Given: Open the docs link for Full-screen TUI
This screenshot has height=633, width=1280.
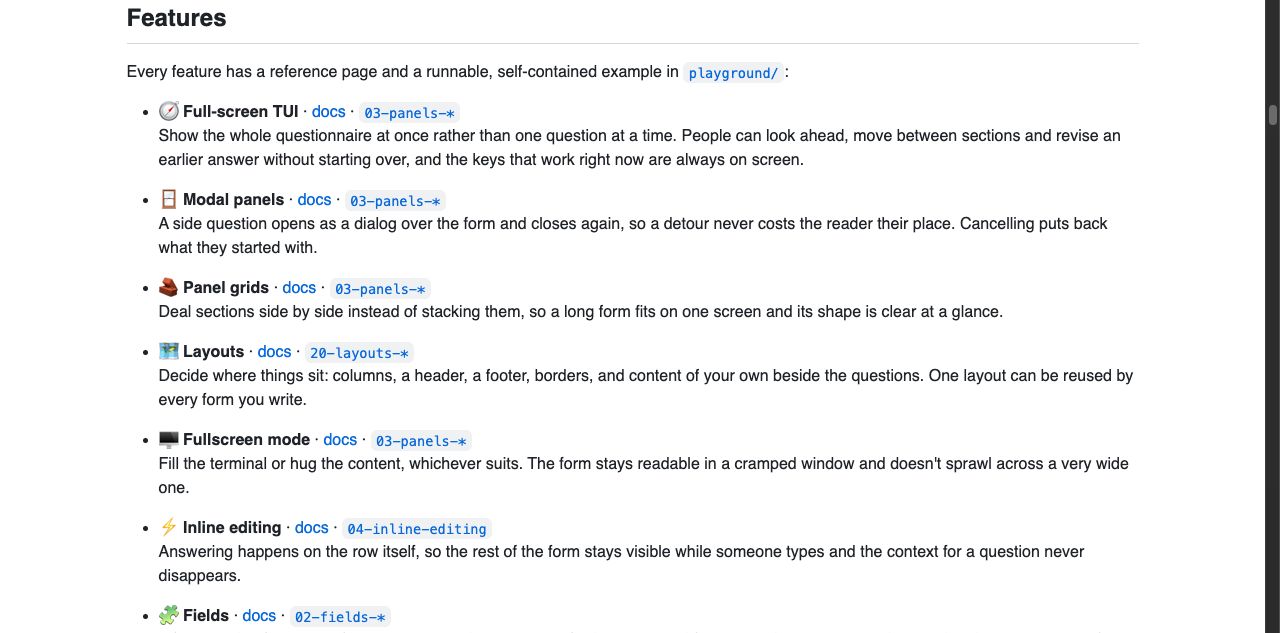Looking at the screenshot, I should pyautogui.click(x=329, y=112).
